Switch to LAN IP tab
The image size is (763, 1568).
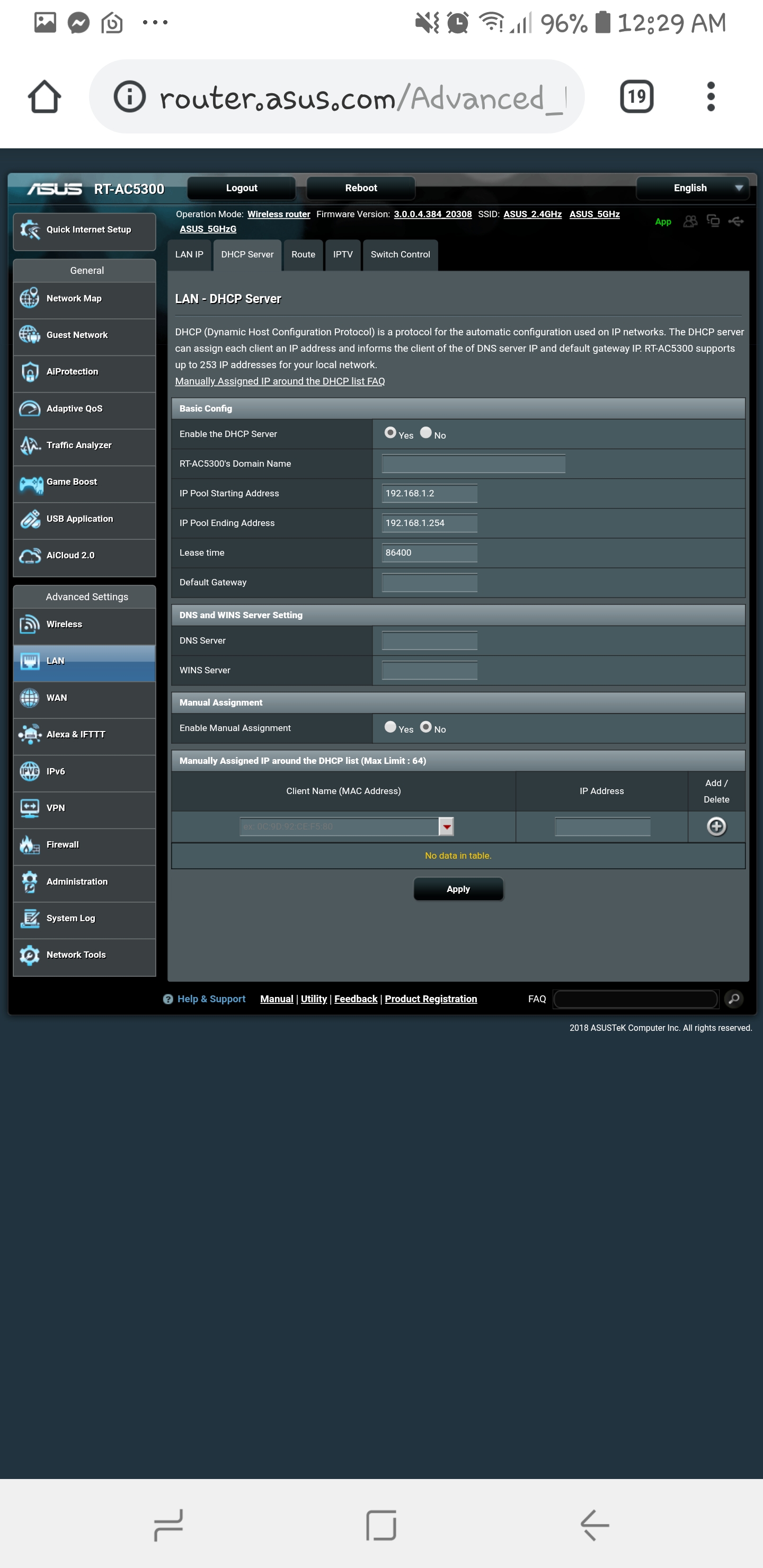coord(189,255)
